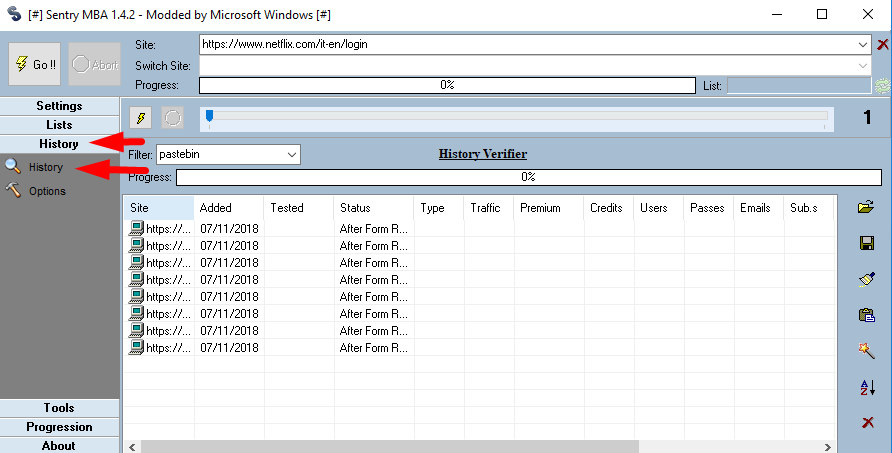
Task: Click the lightning bolt icon in the History Verifier toolbar
Action: point(142,118)
